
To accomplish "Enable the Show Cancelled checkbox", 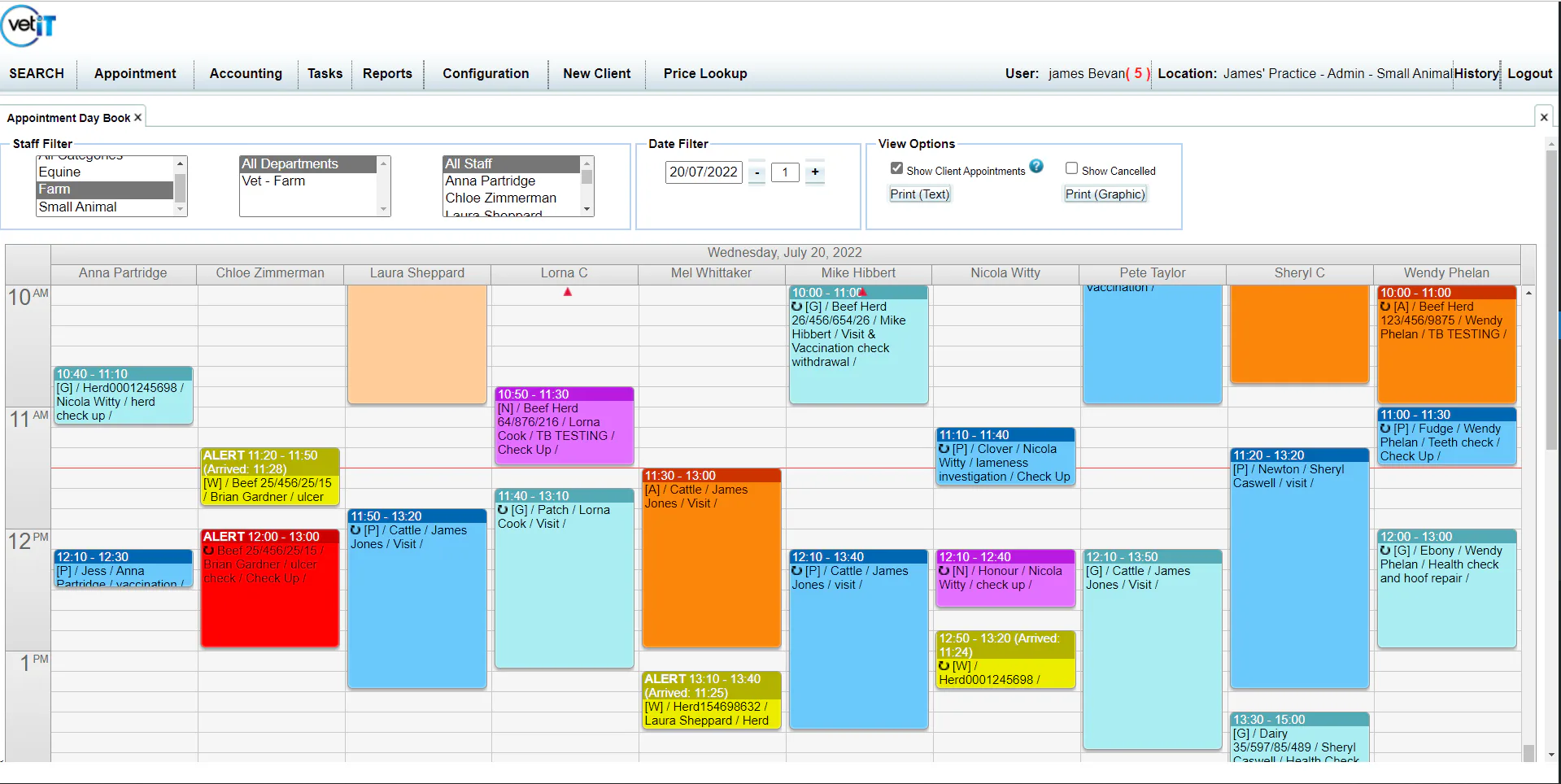I will pyautogui.click(x=1071, y=168).
